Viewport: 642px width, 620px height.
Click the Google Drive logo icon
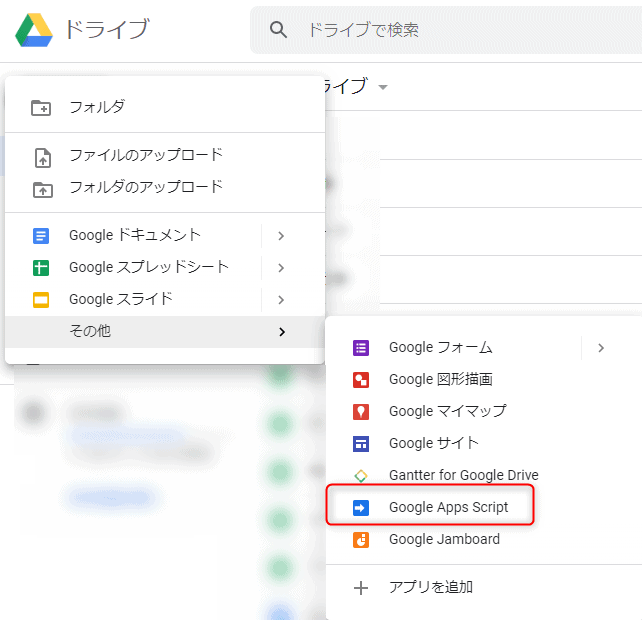coord(34,30)
